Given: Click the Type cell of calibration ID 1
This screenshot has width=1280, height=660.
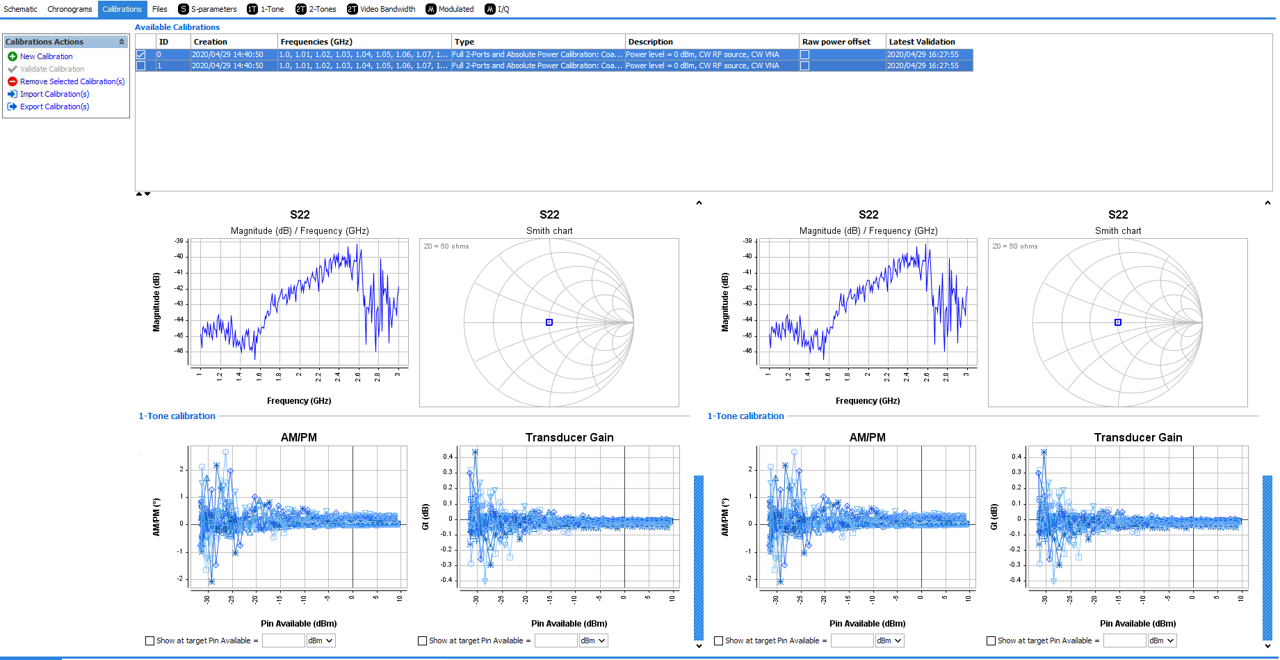Looking at the screenshot, I should tap(538, 66).
